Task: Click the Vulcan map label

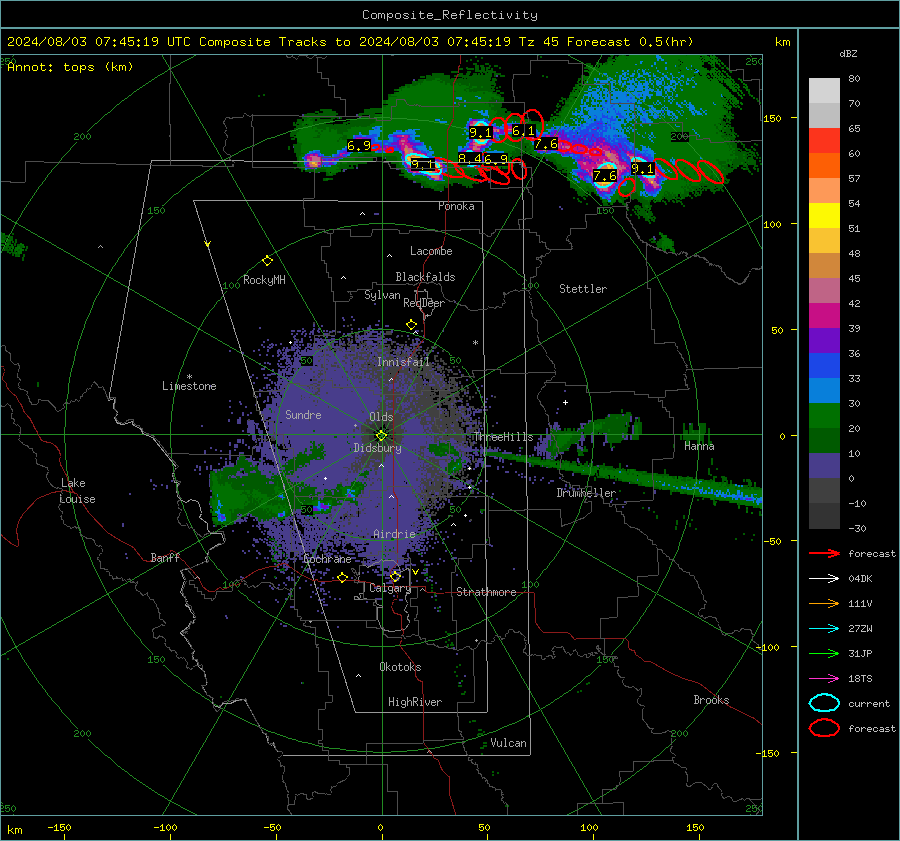Action: 508,743
